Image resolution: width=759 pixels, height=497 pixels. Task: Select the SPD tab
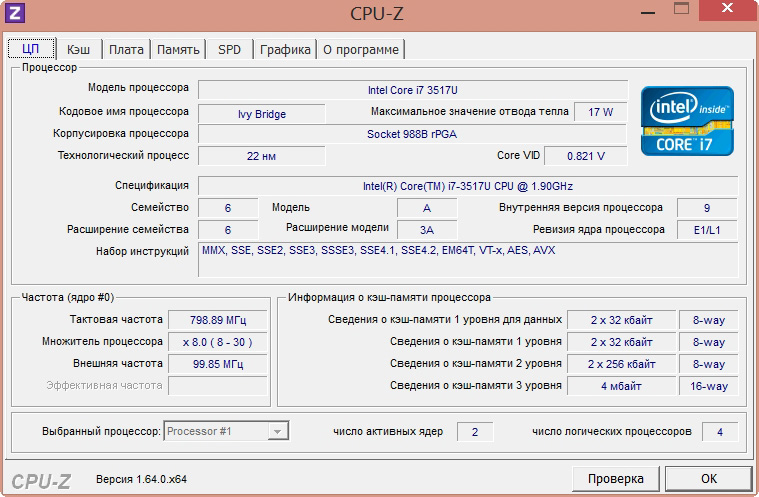[x=229, y=49]
